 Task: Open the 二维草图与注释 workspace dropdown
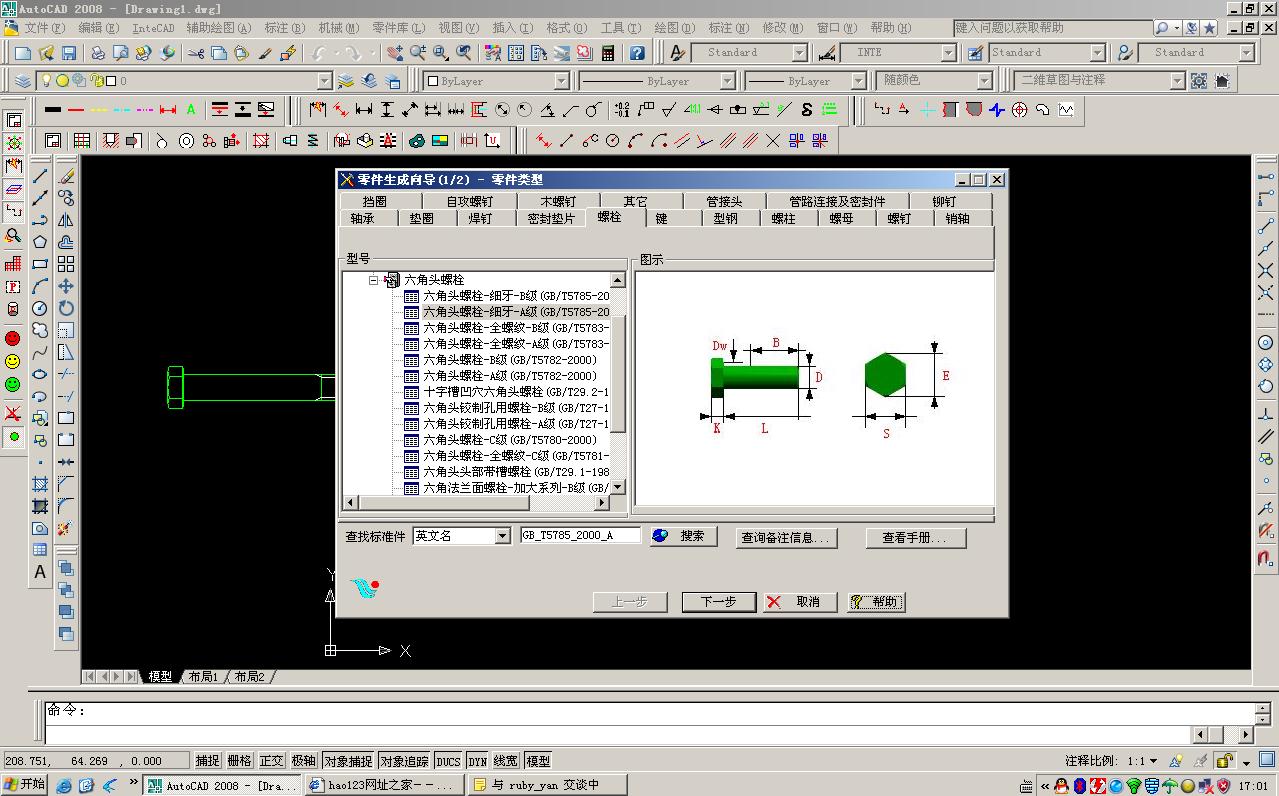coord(1178,81)
